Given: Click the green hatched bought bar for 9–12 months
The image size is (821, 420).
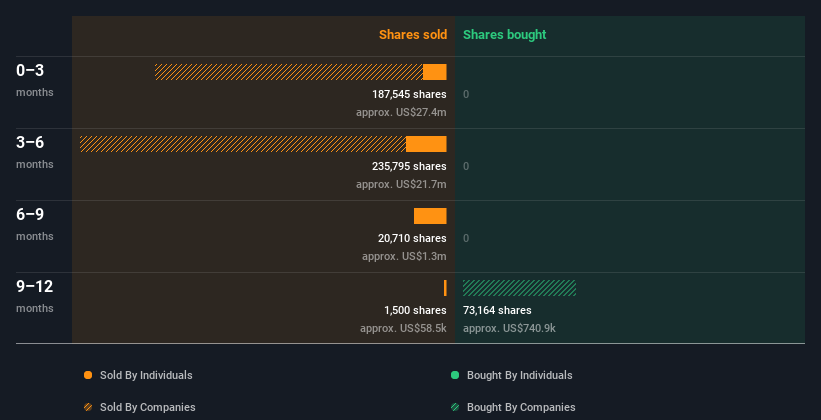Looking at the screenshot, I should tap(519, 288).
